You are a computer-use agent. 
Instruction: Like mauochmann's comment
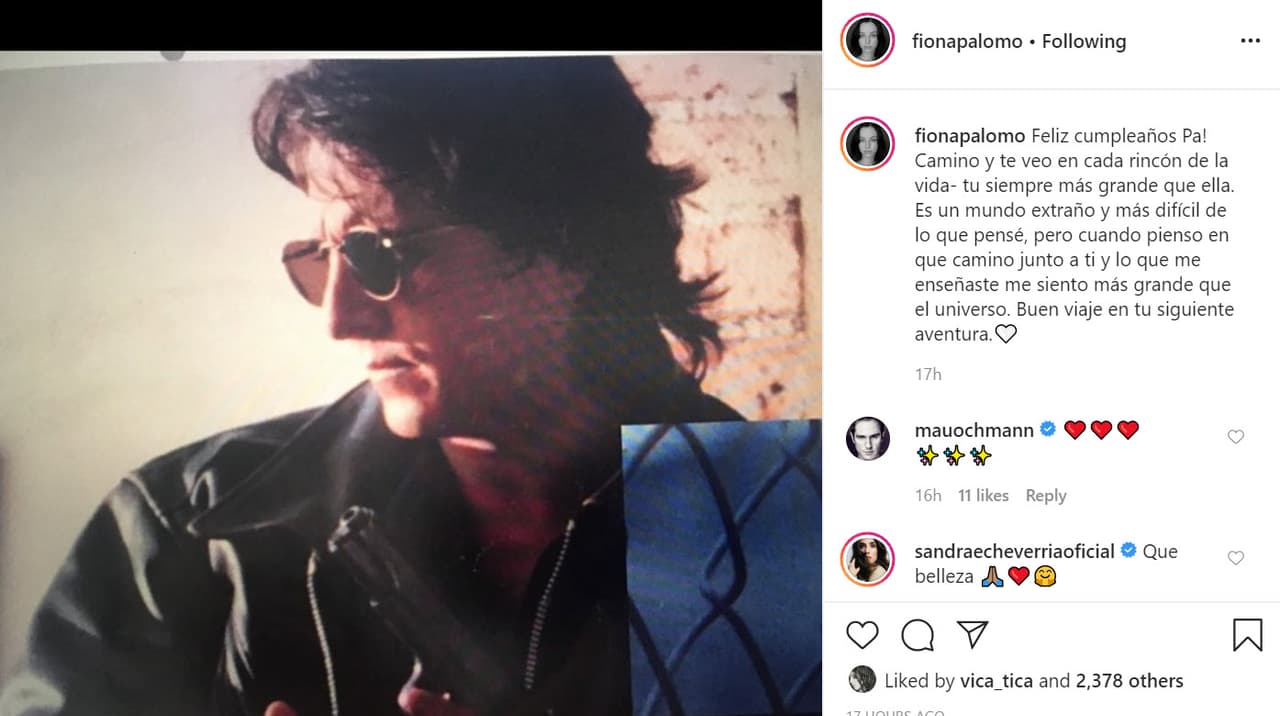click(1235, 437)
